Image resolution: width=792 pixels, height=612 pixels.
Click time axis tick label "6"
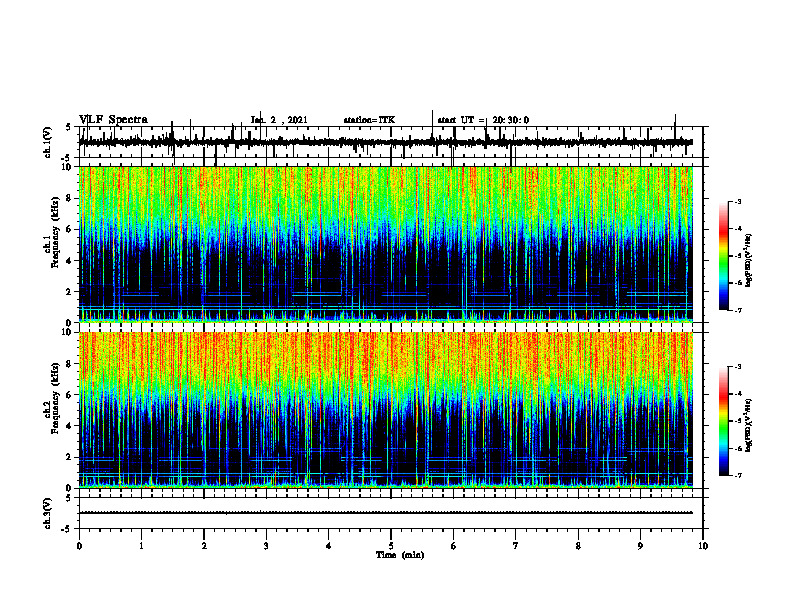[x=454, y=546]
